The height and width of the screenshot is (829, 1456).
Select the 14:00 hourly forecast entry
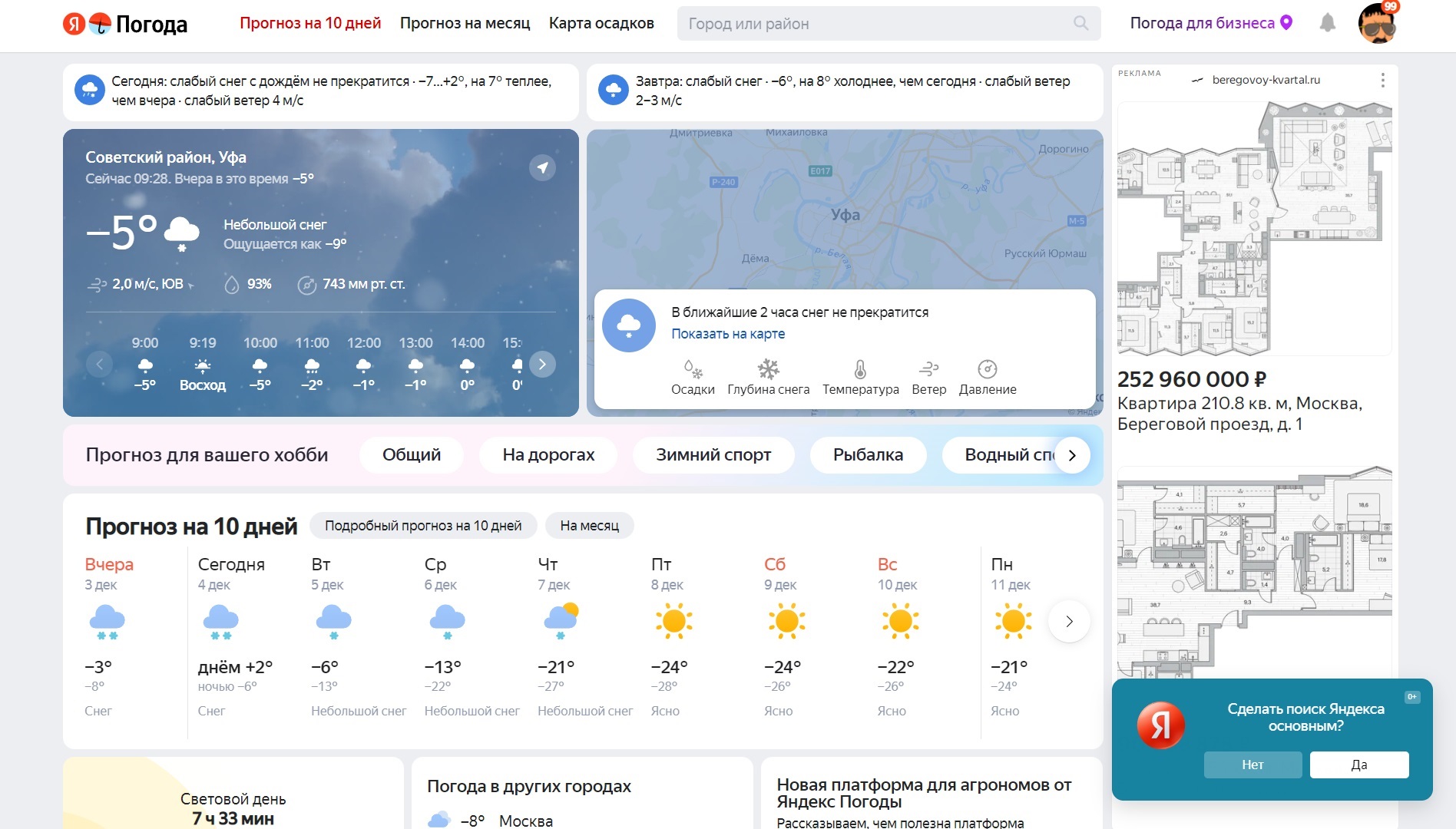[x=467, y=364]
